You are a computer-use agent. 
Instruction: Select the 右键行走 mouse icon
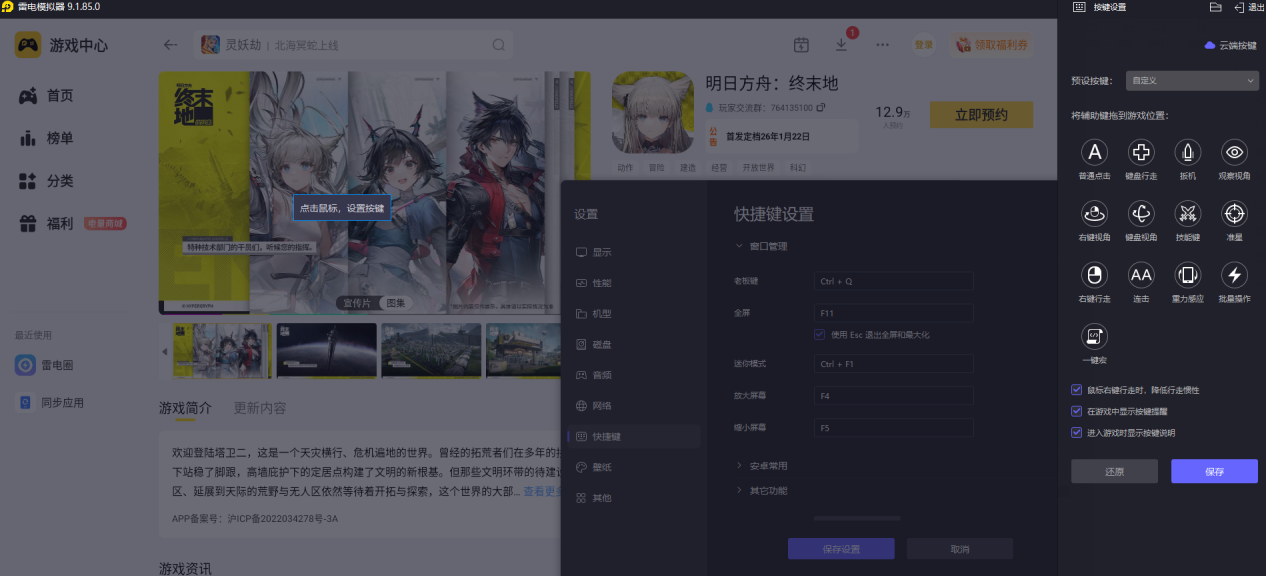tap(1095, 274)
